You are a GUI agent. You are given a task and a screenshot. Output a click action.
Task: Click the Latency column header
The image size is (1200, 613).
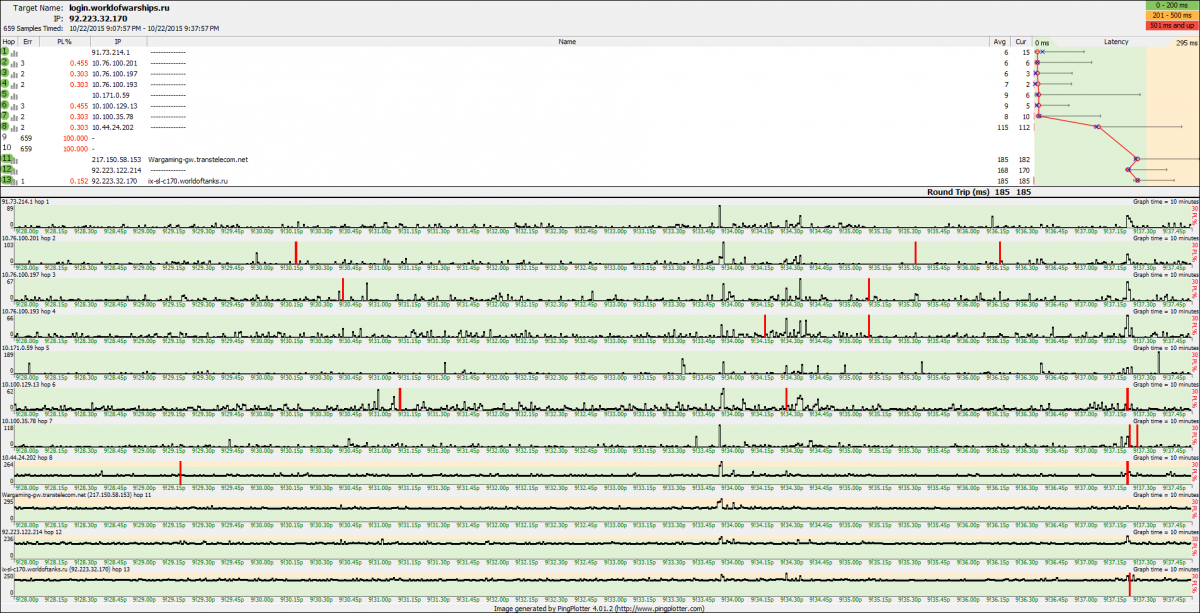[1116, 42]
